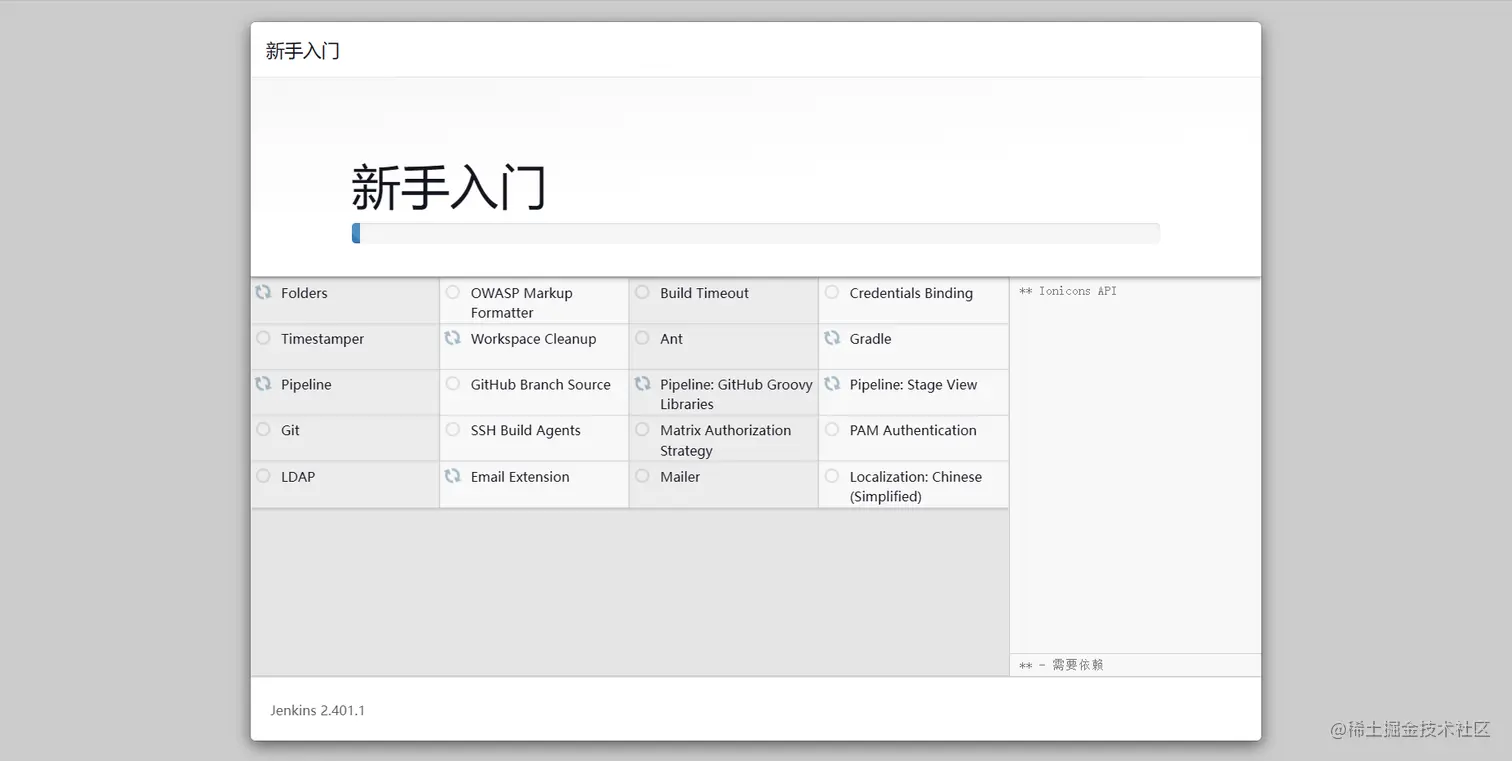Click the '** Ionicons API' log entry
1512x761 pixels.
pyautogui.click(x=1067, y=291)
